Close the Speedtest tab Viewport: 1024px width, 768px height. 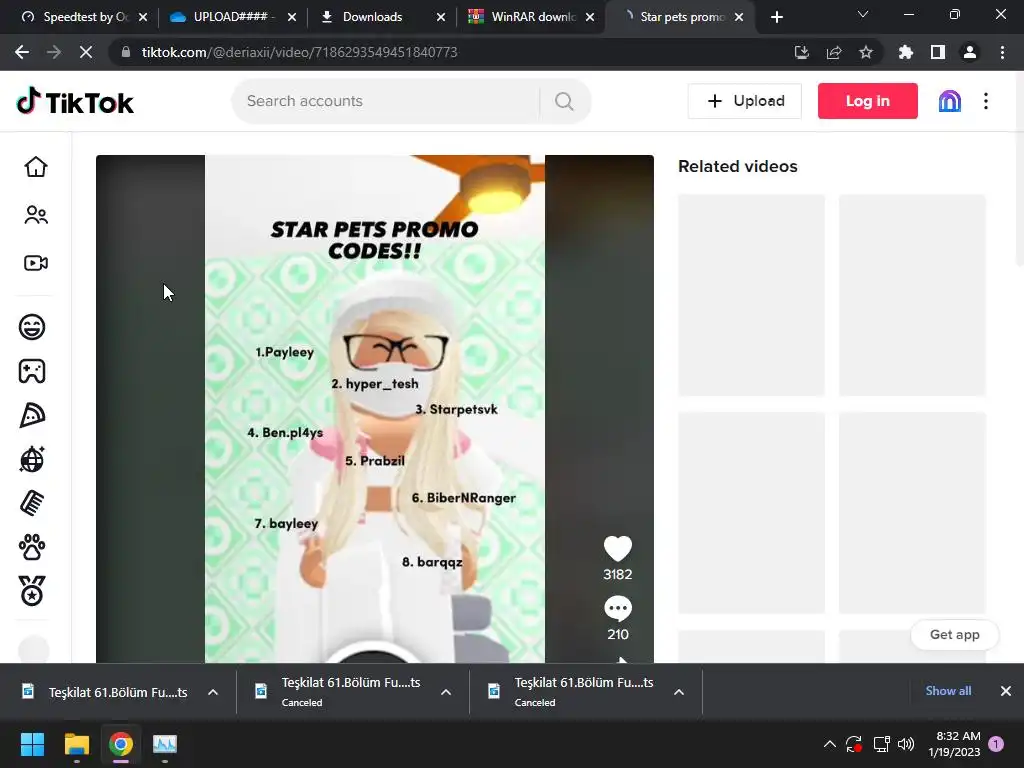pos(143,17)
